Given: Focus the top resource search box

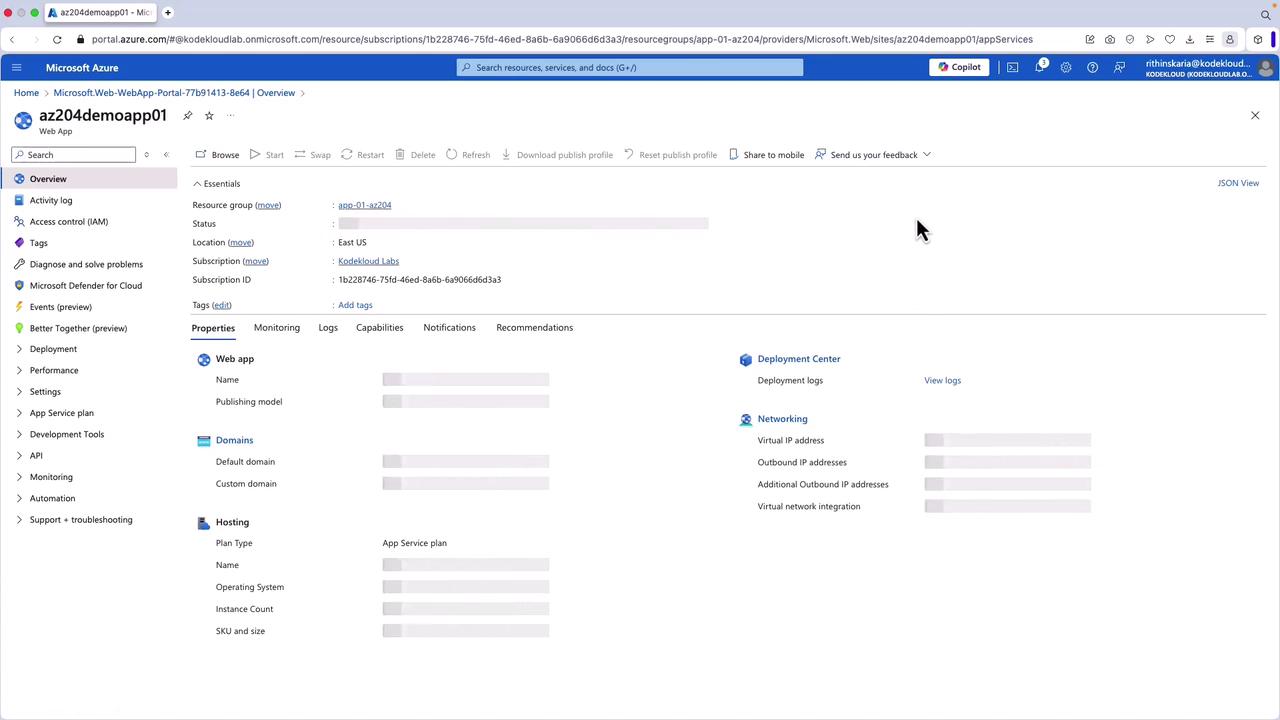Looking at the screenshot, I should coord(630,67).
